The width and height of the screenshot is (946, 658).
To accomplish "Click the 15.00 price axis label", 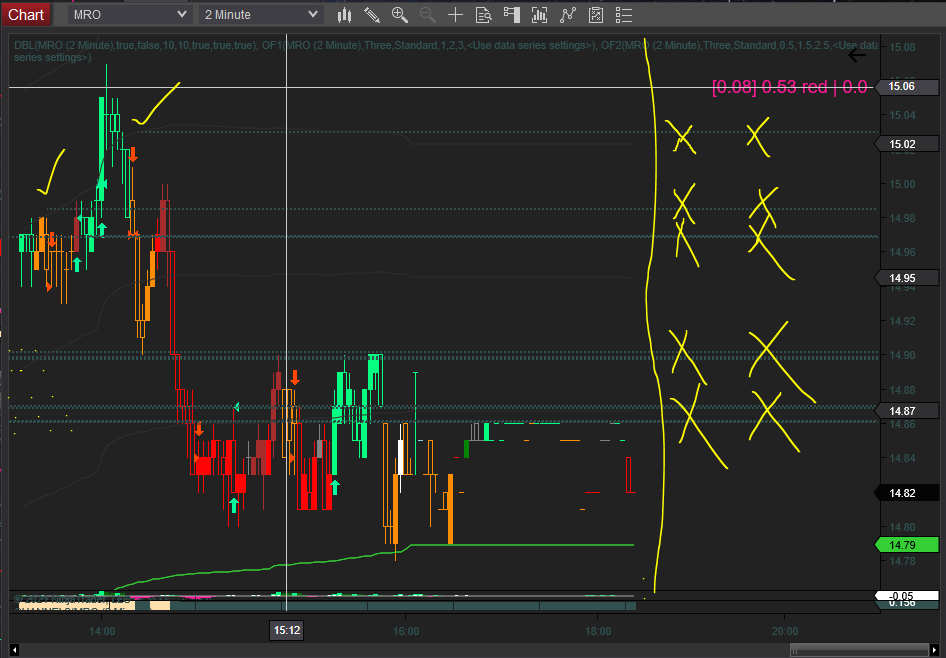I will (x=902, y=184).
